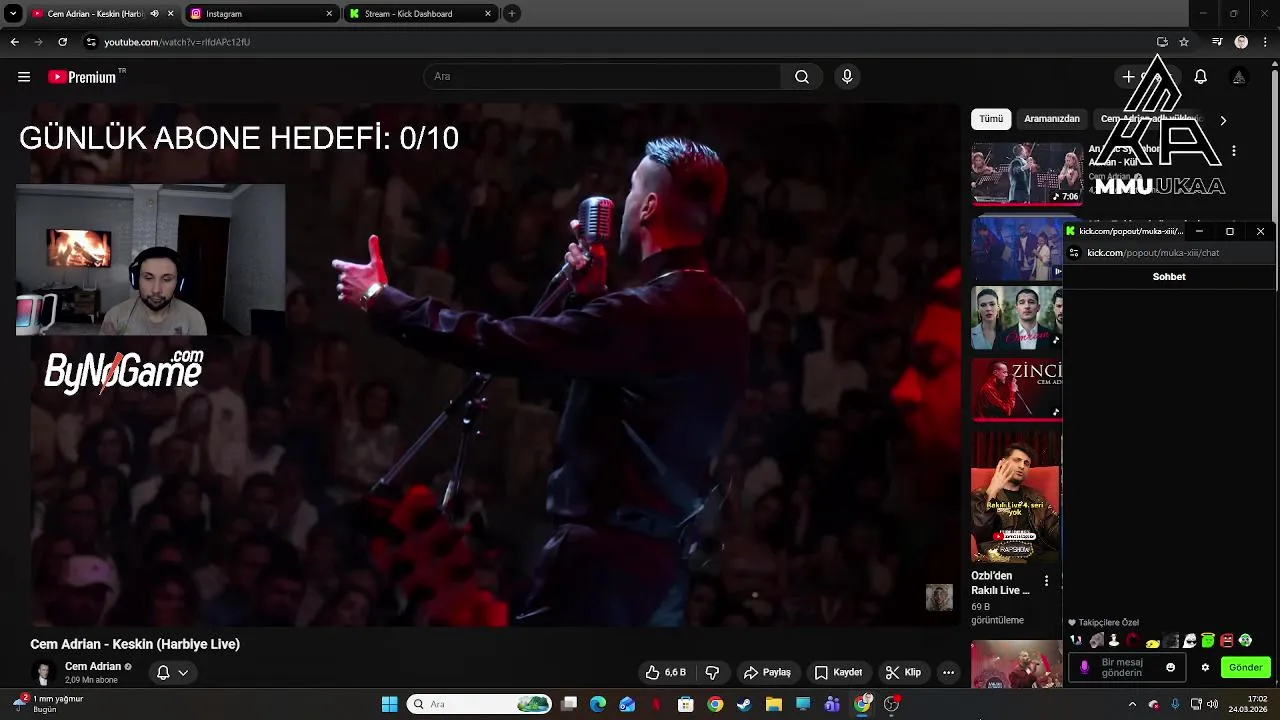Reload the YouTube page
This screenshot has width=1280, height=720.
pyautogui.click(x=62, y=42)
